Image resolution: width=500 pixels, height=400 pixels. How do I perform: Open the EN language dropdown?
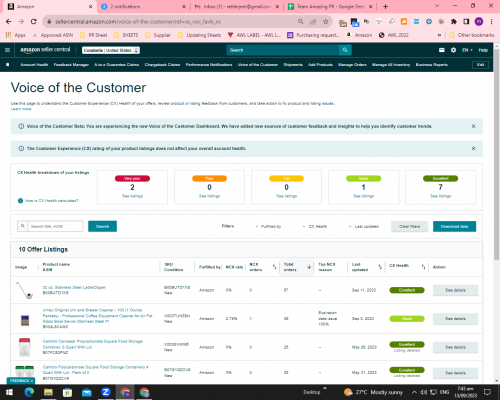pyautogui.click(x=467, y=50)
